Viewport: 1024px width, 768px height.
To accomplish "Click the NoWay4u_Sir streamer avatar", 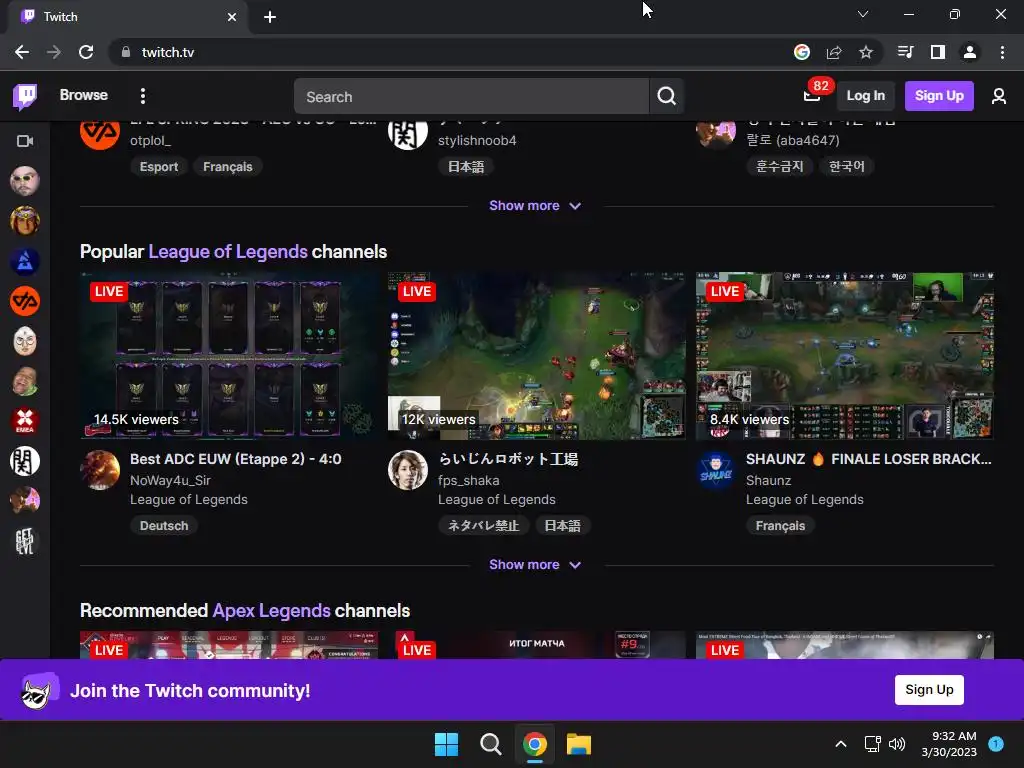I will (100, 470).
